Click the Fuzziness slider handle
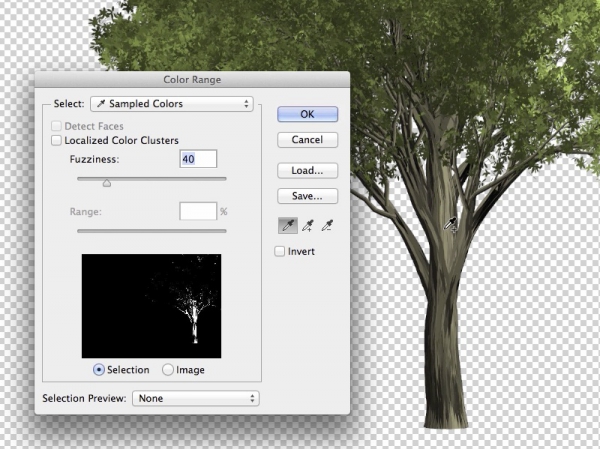Image resolution: width=600 pixels, height=449 pixels. click(106, 182)
